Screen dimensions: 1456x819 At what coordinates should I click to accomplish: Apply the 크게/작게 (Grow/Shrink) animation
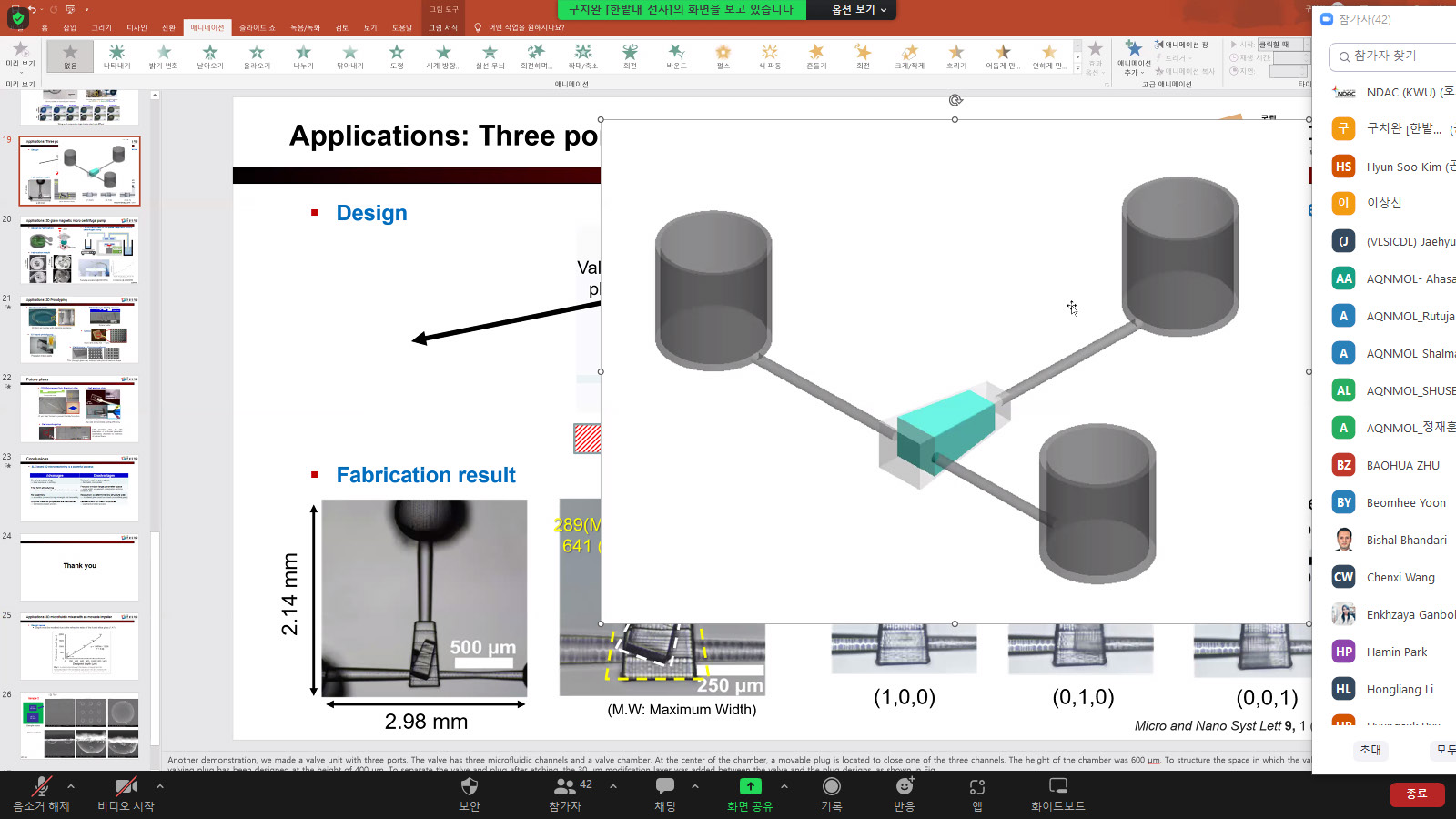(910, 56)
